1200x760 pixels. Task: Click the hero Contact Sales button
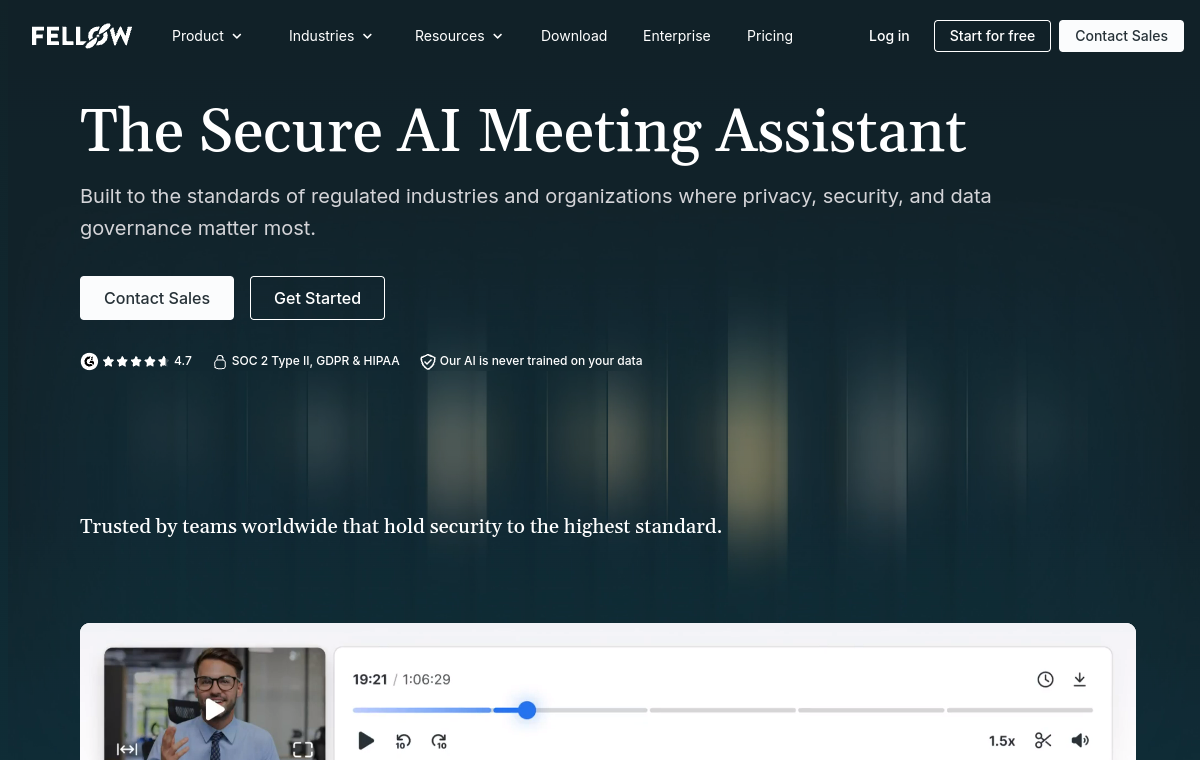point(157,298)
